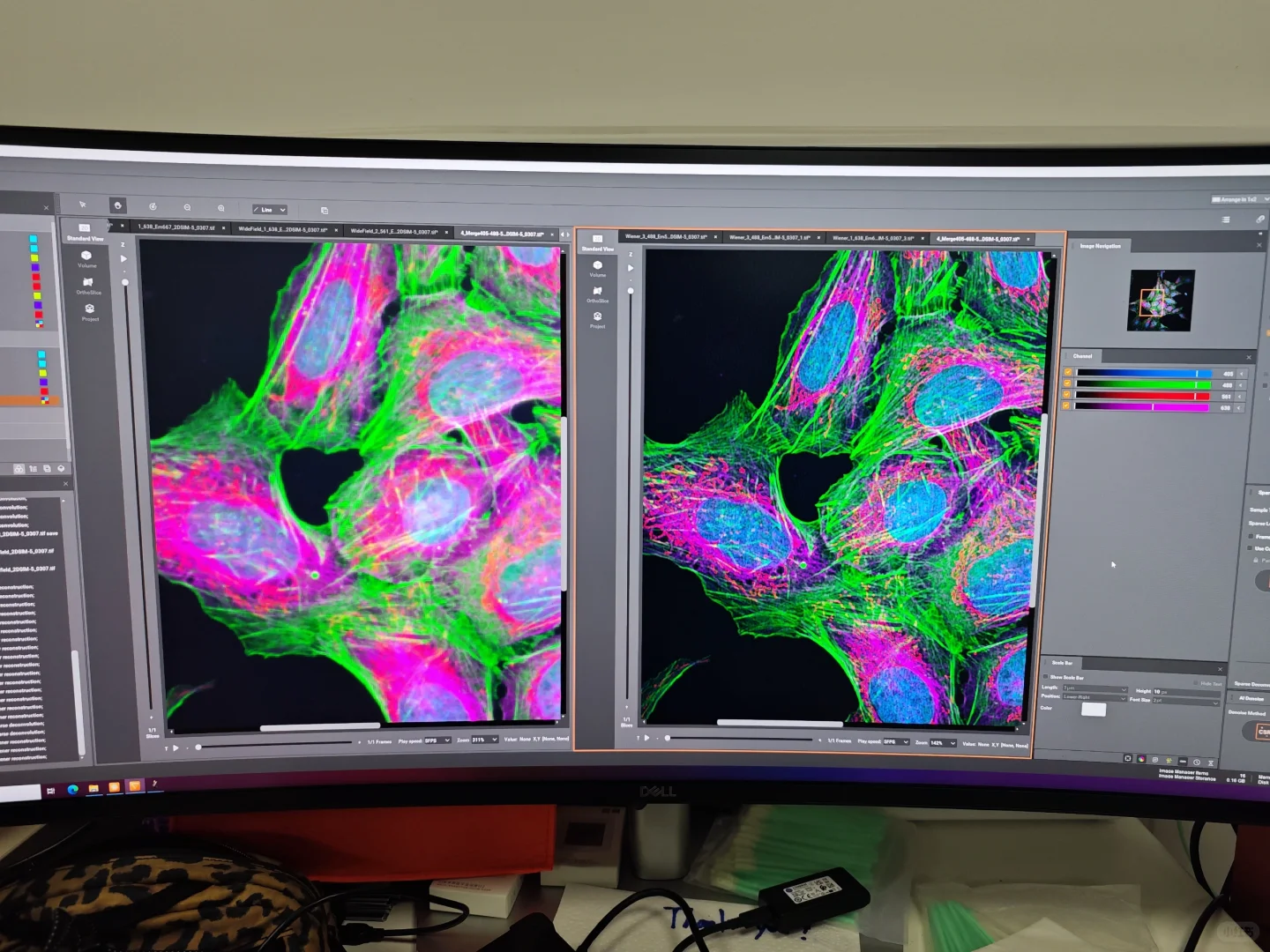
Task: Open Microsoft Edge from taskbar
Action: [x=73, y=790]
